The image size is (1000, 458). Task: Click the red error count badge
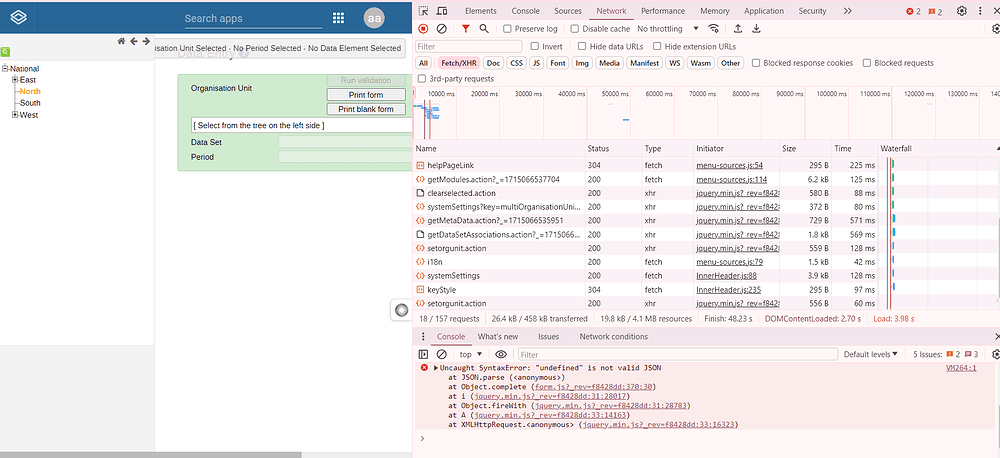[x=914, y=11]
